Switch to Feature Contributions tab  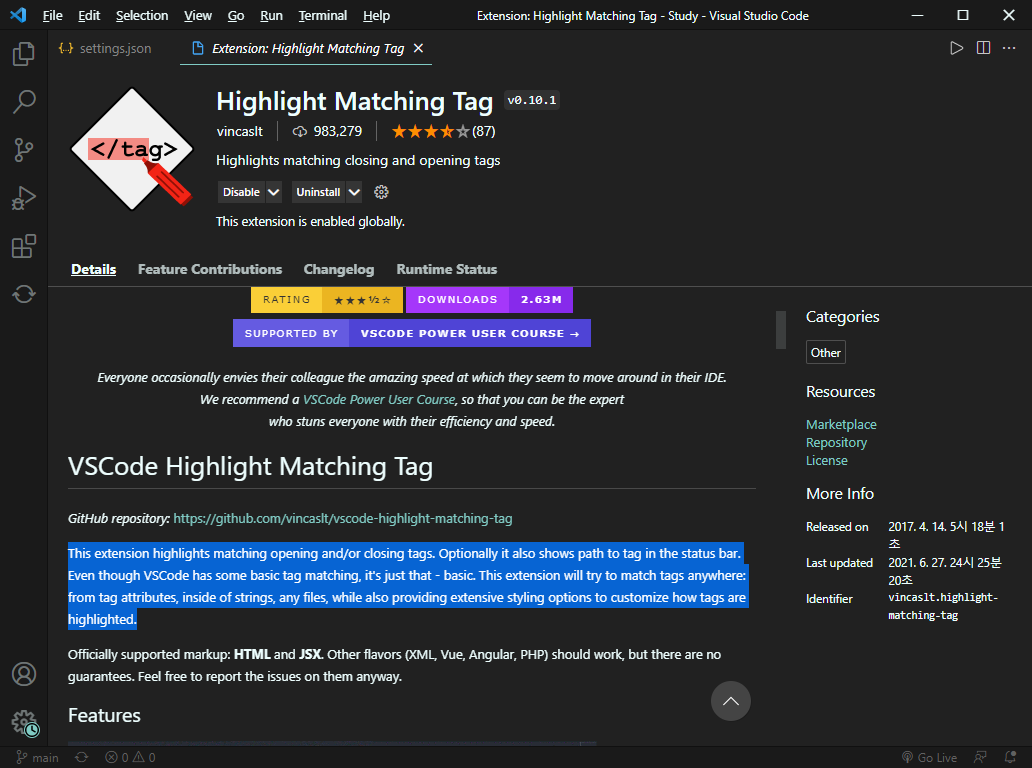(x=210, y=269)
